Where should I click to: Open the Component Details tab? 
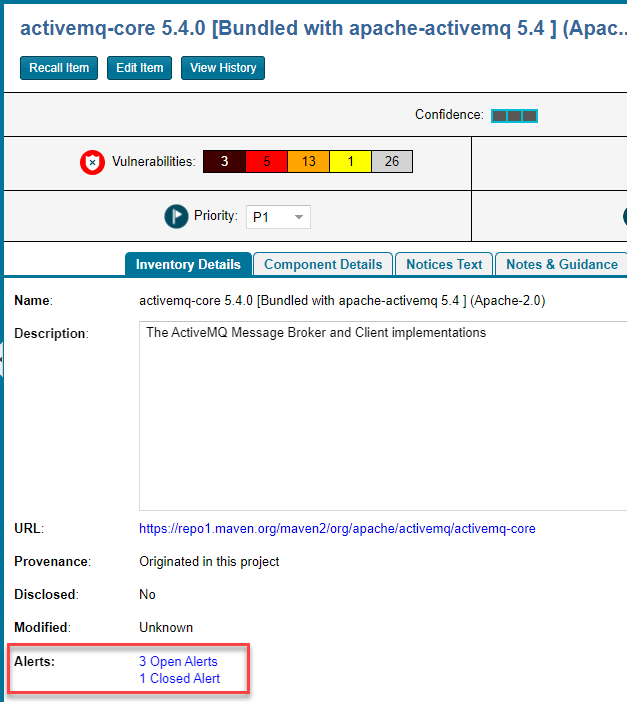[x=323, y=265]
